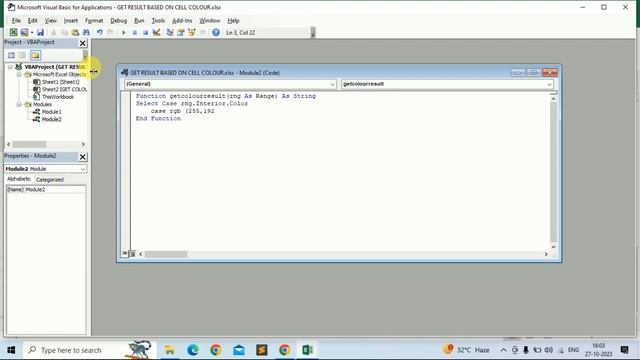Click the Break pause icon
The width and height of the screenshot is (640, 360).
tap(135, 32)
